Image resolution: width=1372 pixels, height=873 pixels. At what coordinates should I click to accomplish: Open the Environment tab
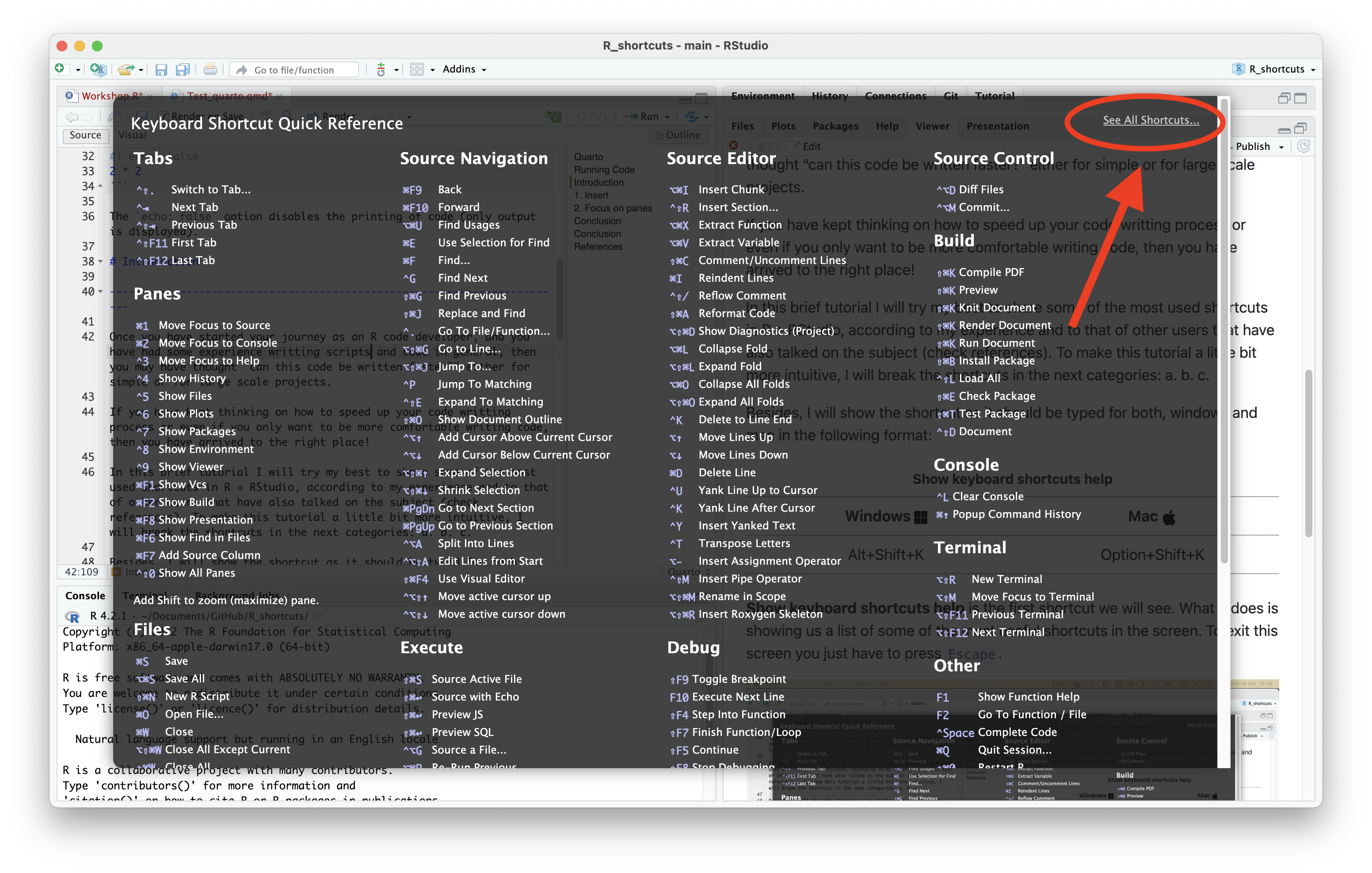pos(762,96)
